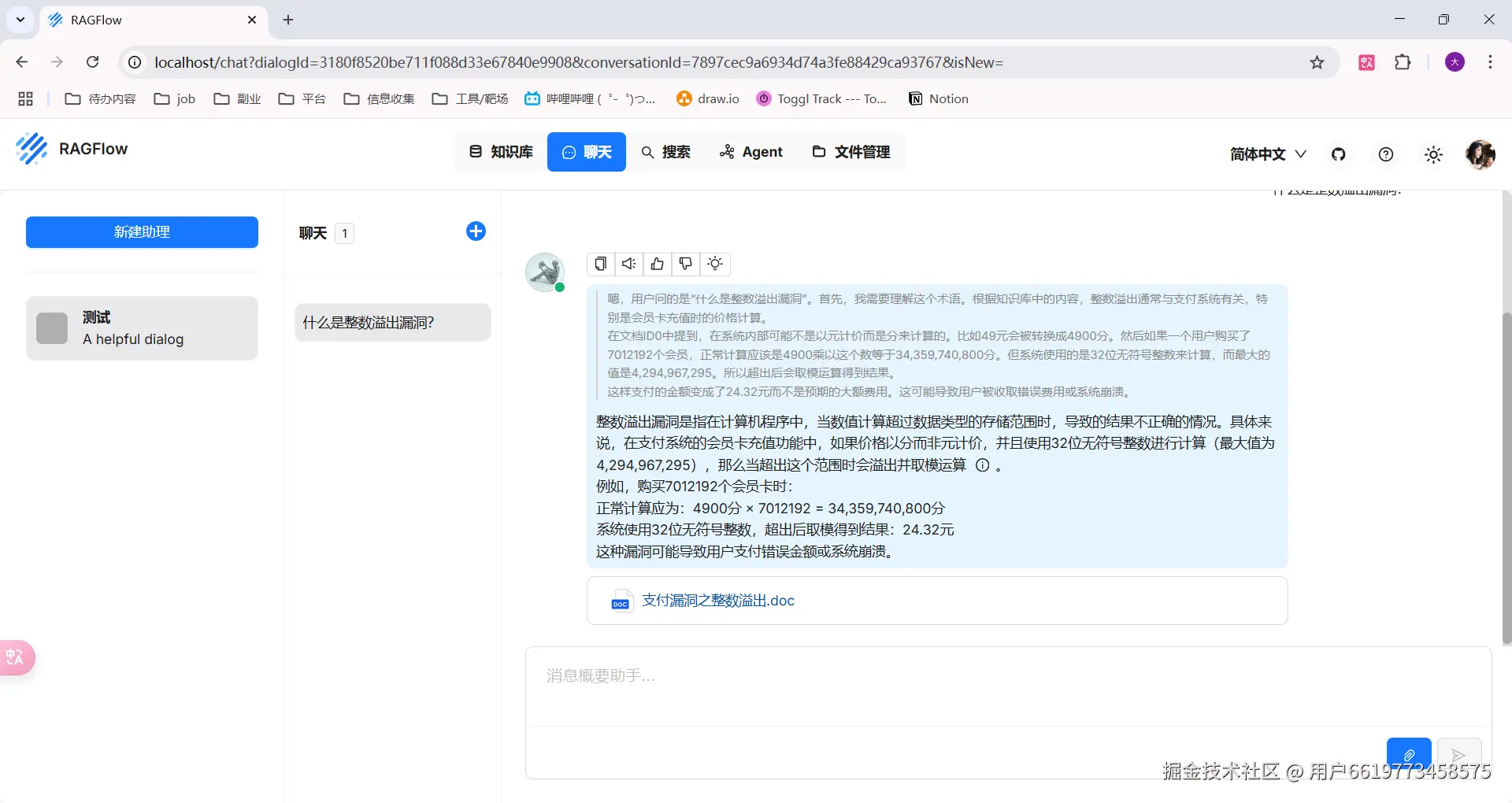Play the answer aloud with speaker icon
This screenshot has height=803, width=1512.
pos(628,264)
